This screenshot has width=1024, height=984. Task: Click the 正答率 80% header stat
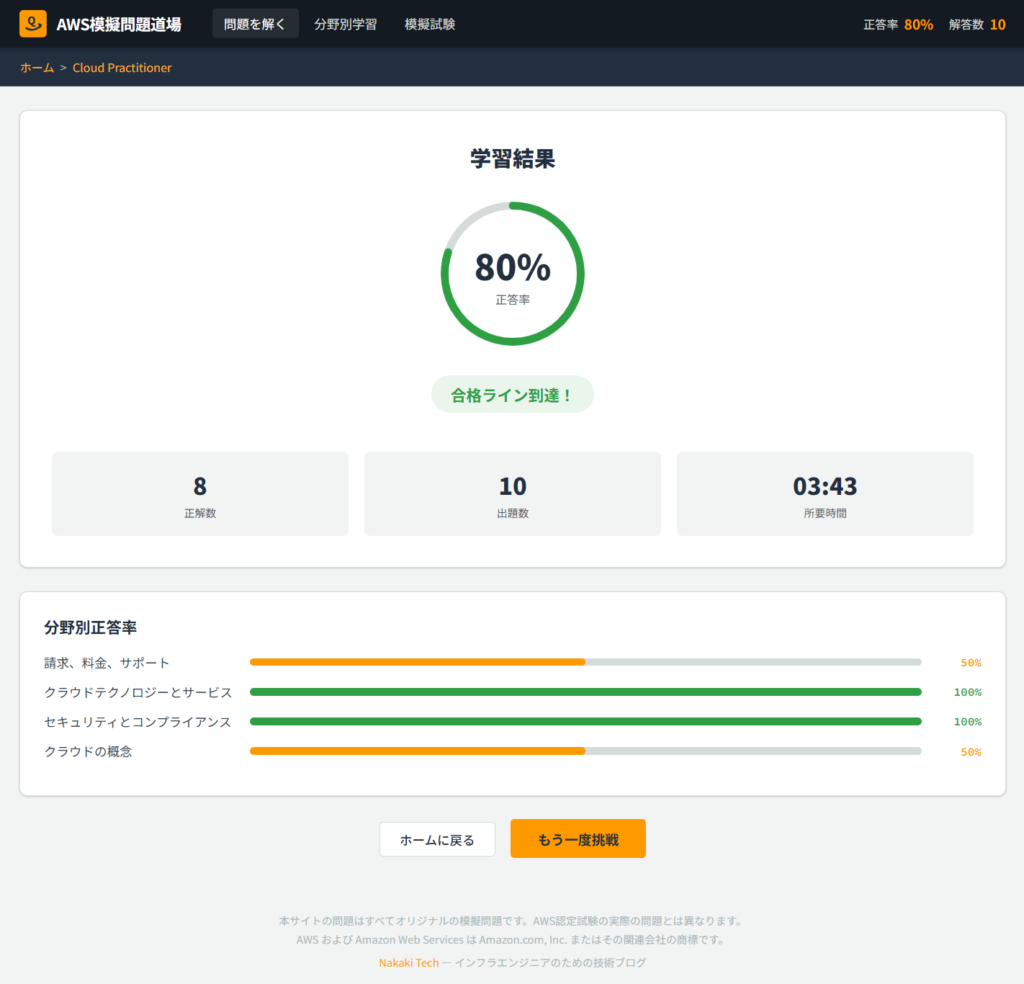pyautogui.click(x=898, y=24)
